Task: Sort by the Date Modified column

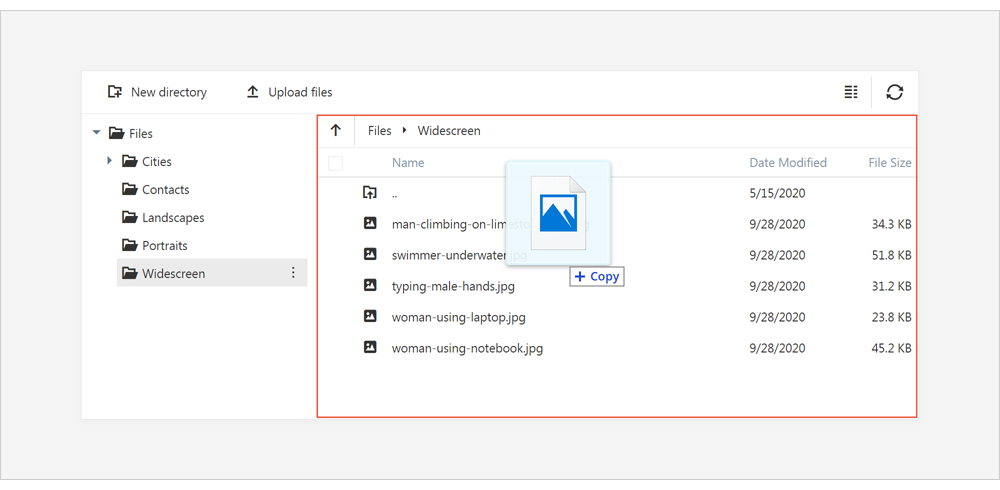Action: click(788, 163)
